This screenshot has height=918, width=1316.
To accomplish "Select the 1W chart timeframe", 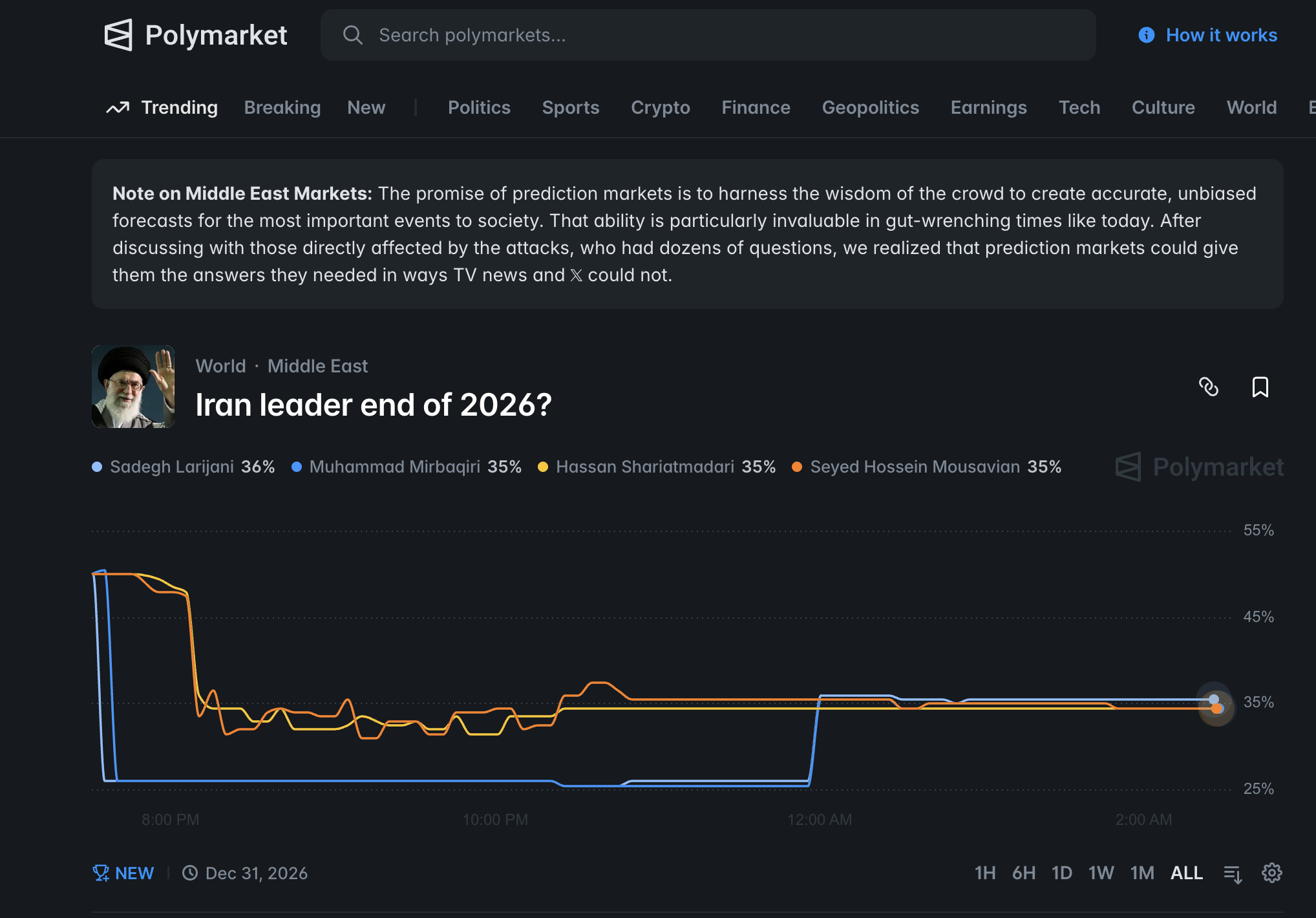I will point(1101,873).
